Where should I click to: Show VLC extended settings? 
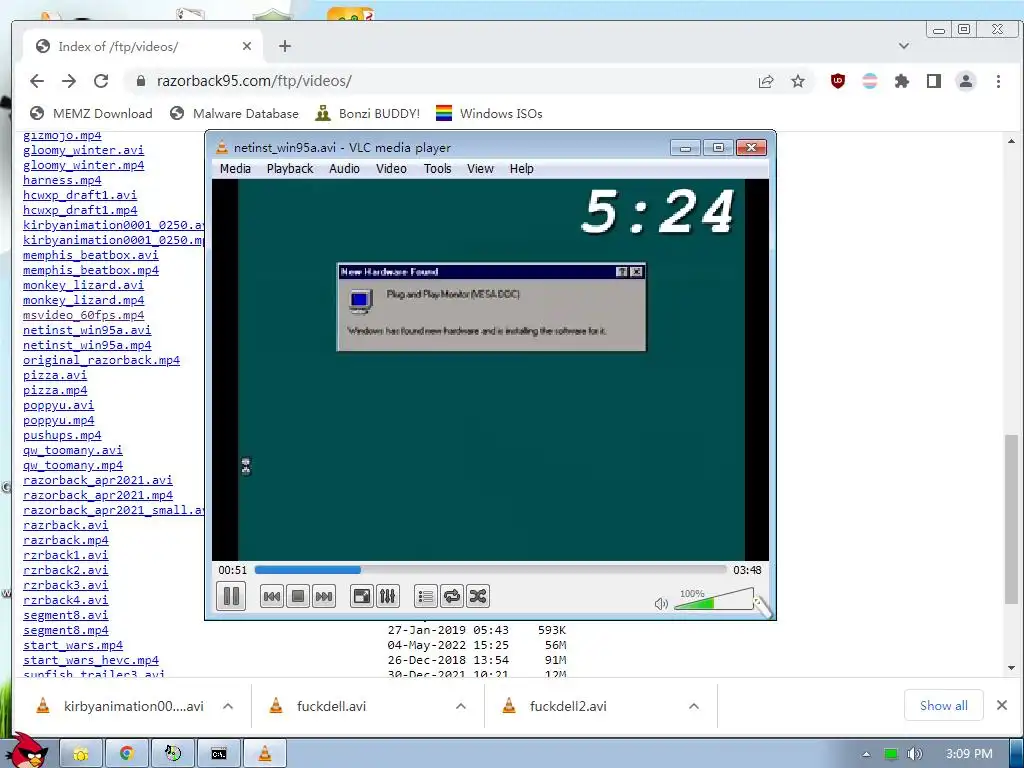(387, 596)
